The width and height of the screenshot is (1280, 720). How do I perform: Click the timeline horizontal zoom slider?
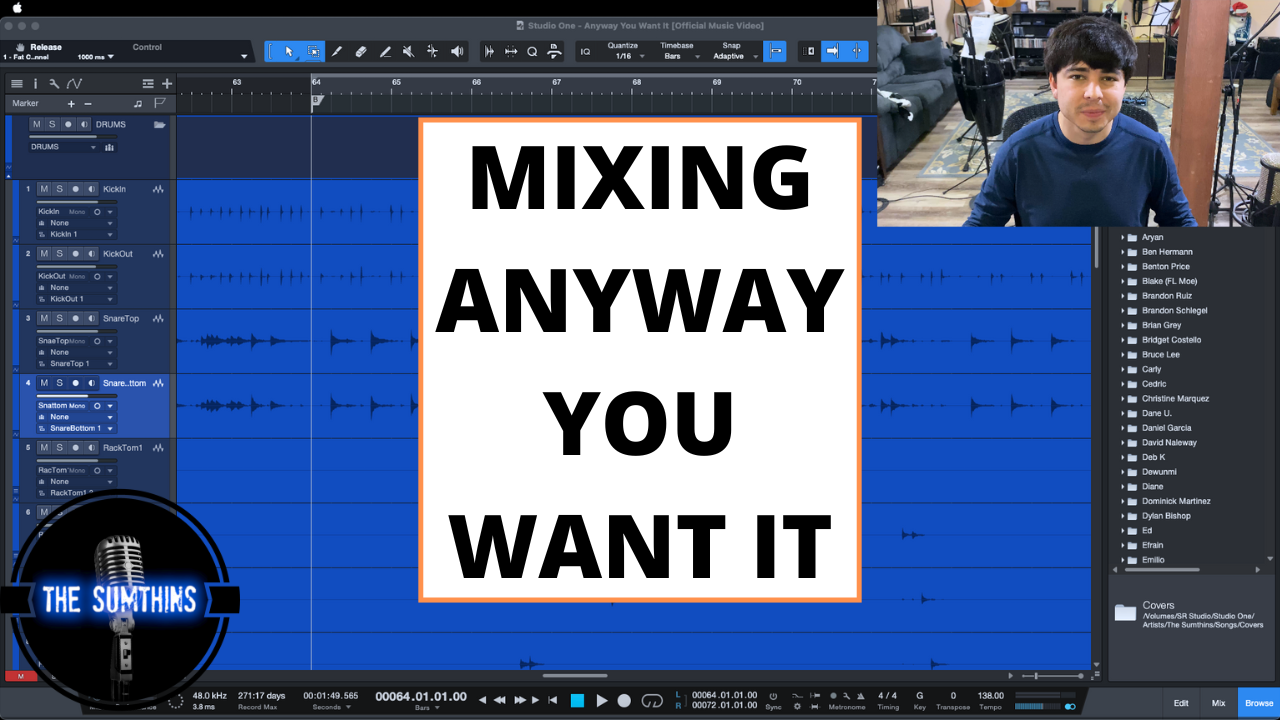pyautogui.click(x=1050, y=676)
